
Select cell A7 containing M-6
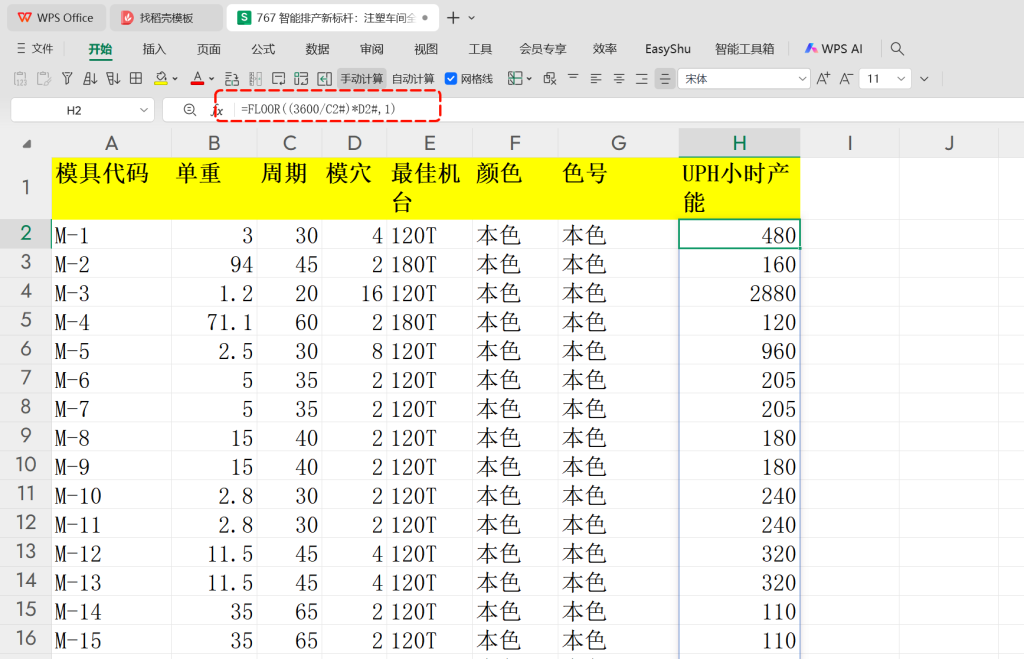[x=111, y=379]
